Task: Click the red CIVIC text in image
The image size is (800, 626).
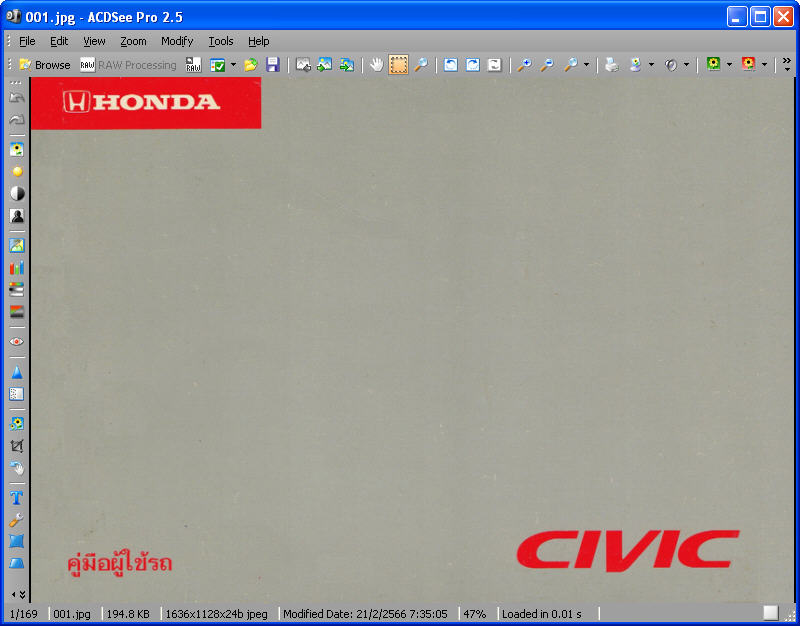Action: [628, 550]
